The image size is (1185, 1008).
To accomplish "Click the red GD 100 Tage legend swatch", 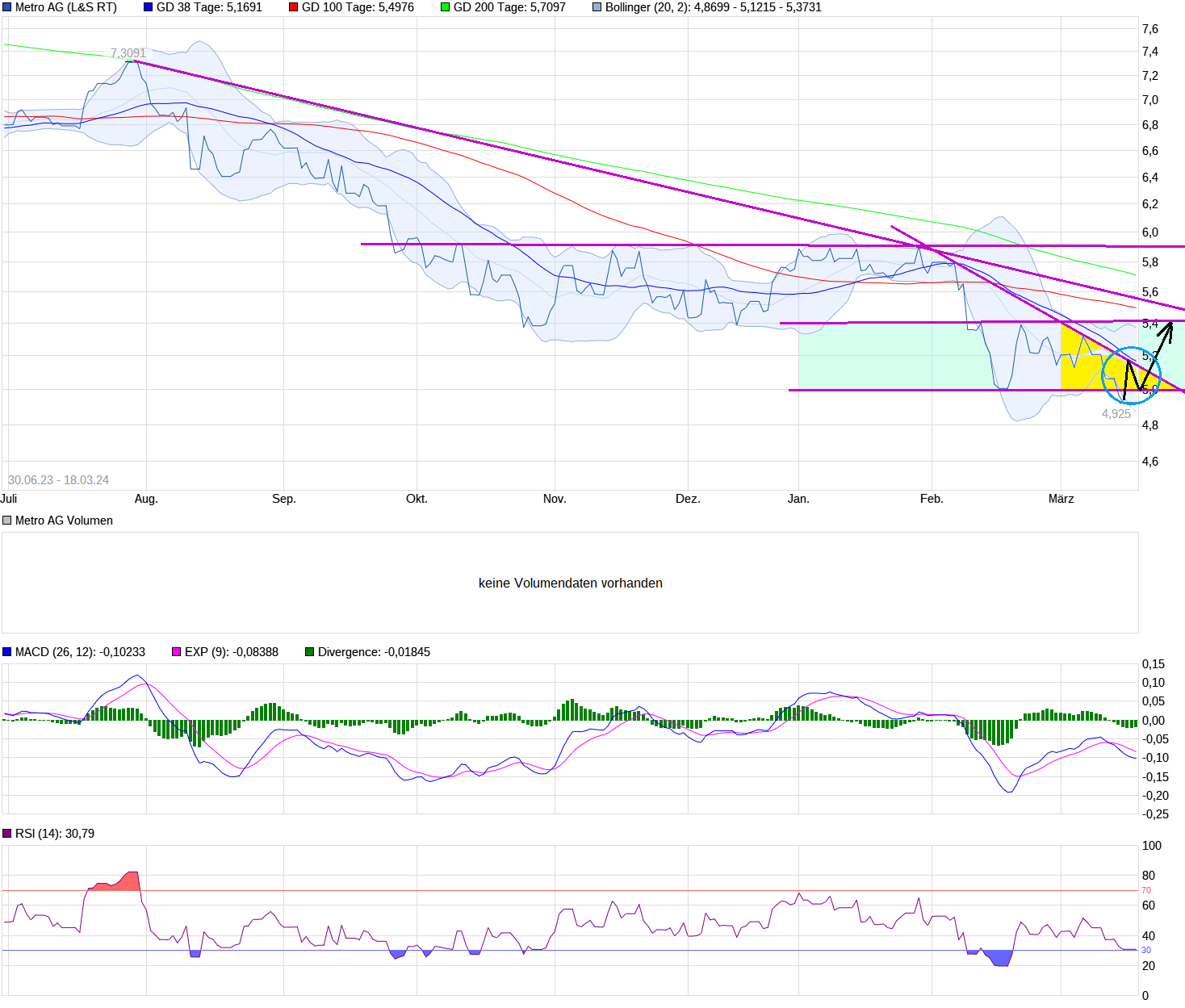I will 294,7.
